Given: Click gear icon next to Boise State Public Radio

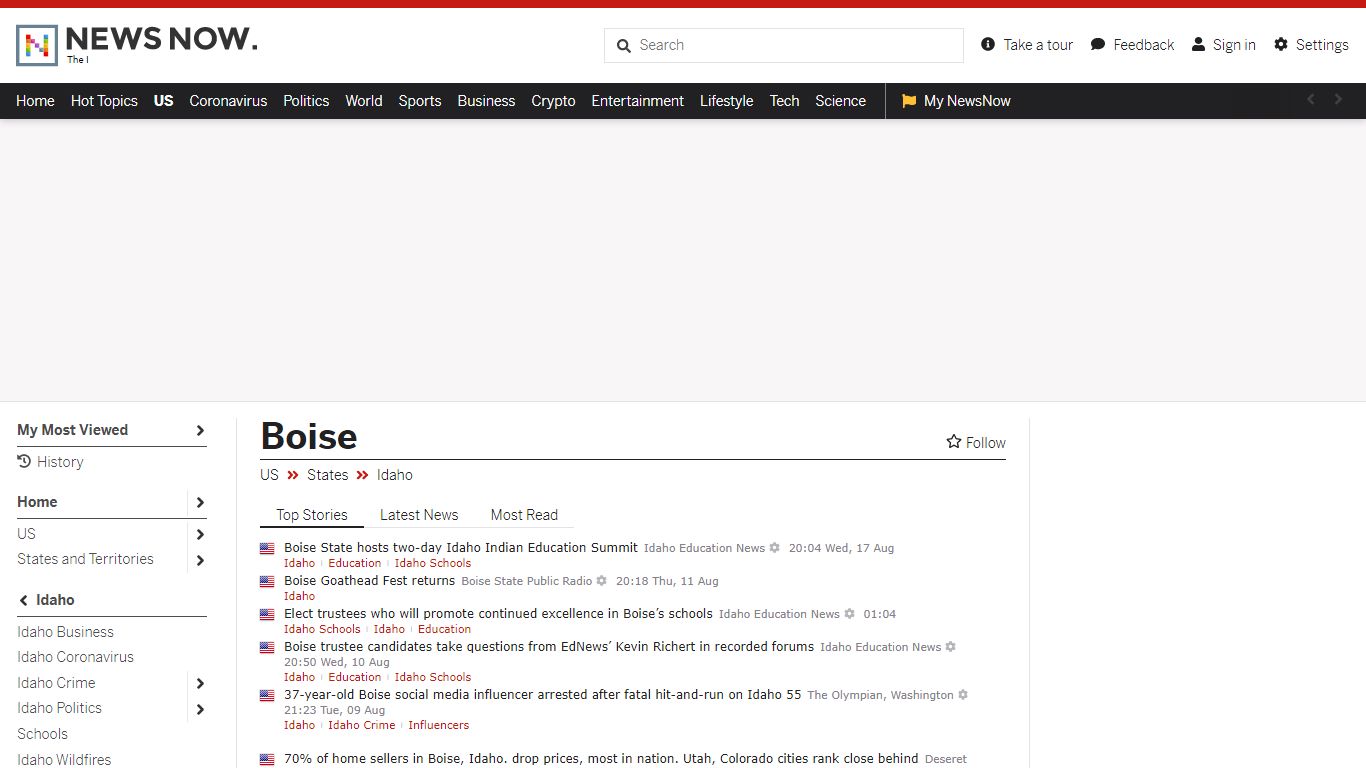Looking at the screenshot, I should tap(601, 581).
